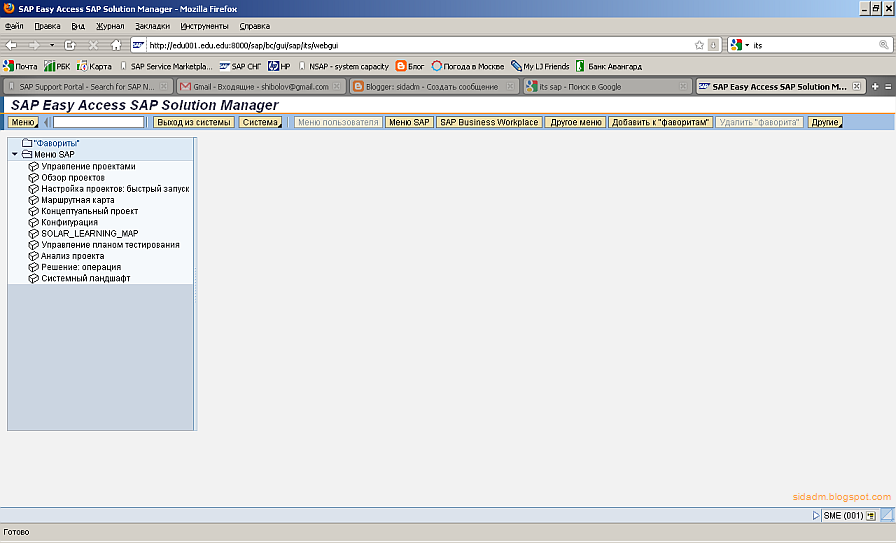The image size is (896, 543).
Task: Focus the Google search box
Action: pos(814,45)
